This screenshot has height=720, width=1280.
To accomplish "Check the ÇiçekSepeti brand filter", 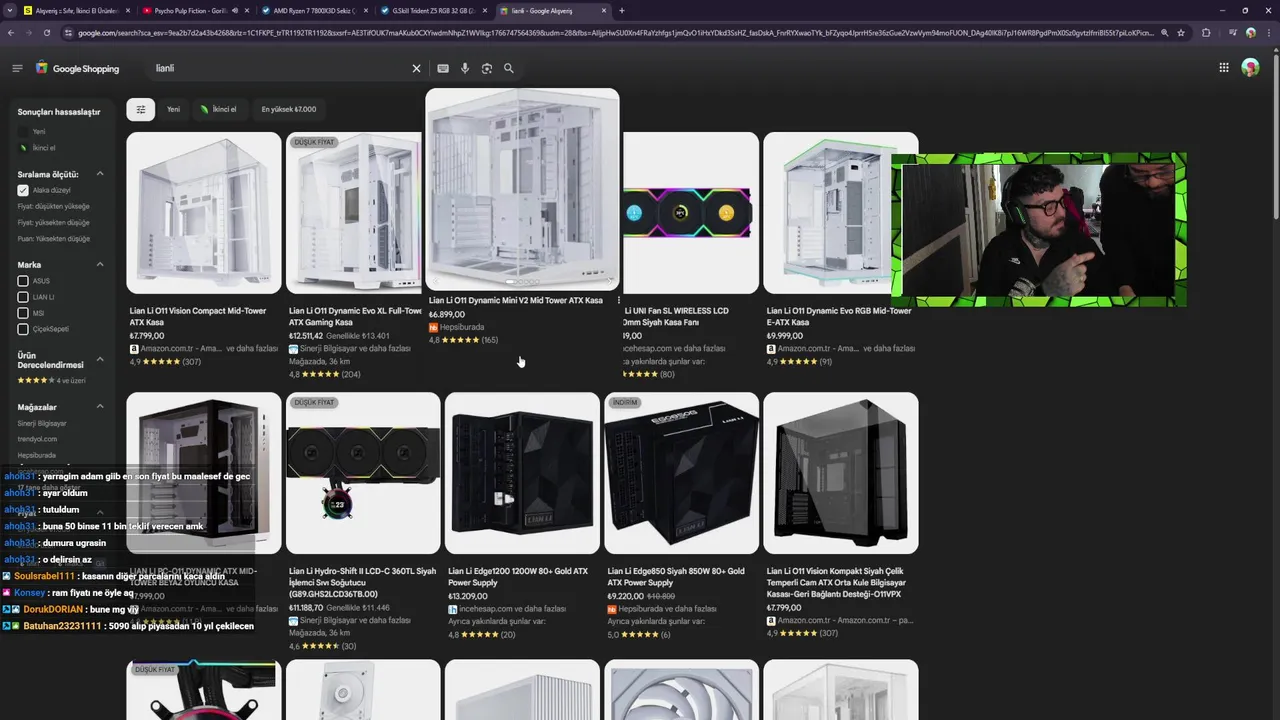I will click(x=23, y=329).
